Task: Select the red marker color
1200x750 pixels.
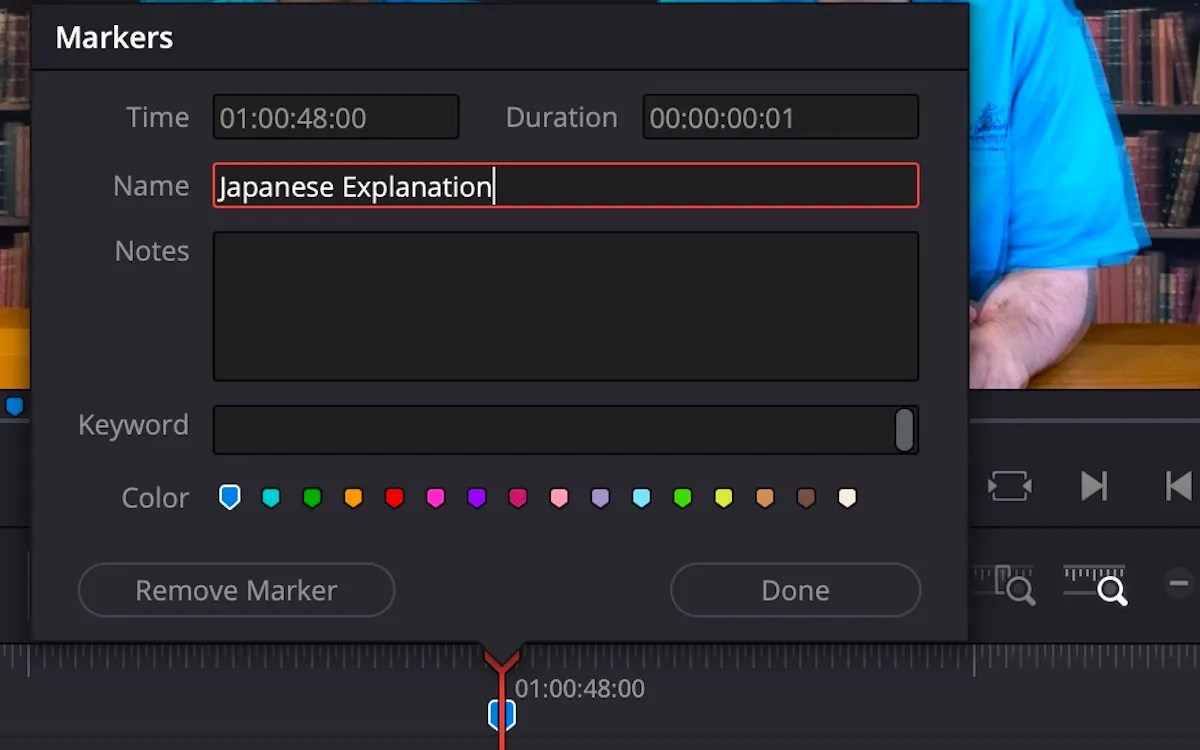Action: pos(395,497)
